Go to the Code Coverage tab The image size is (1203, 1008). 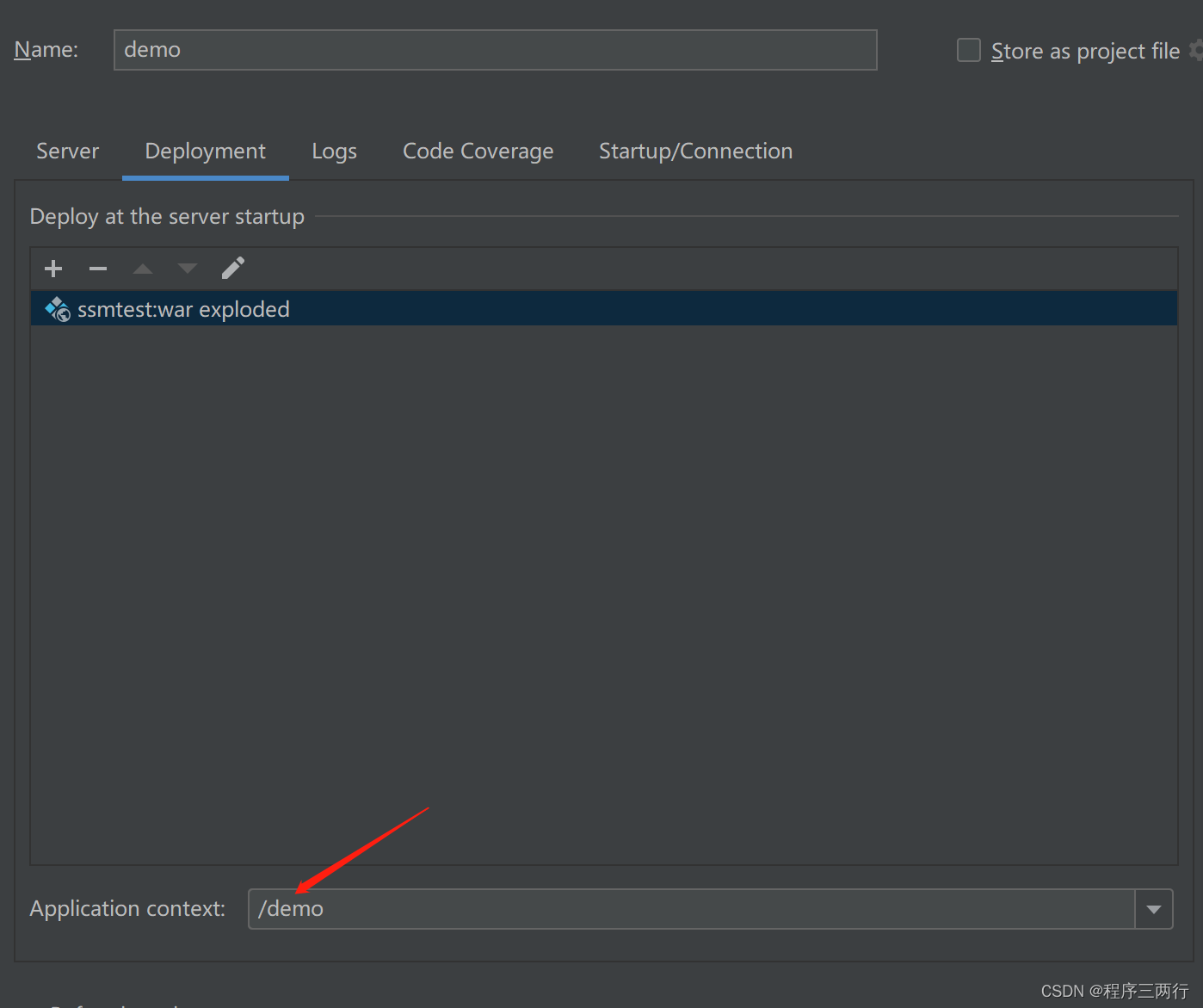[478, 152]
